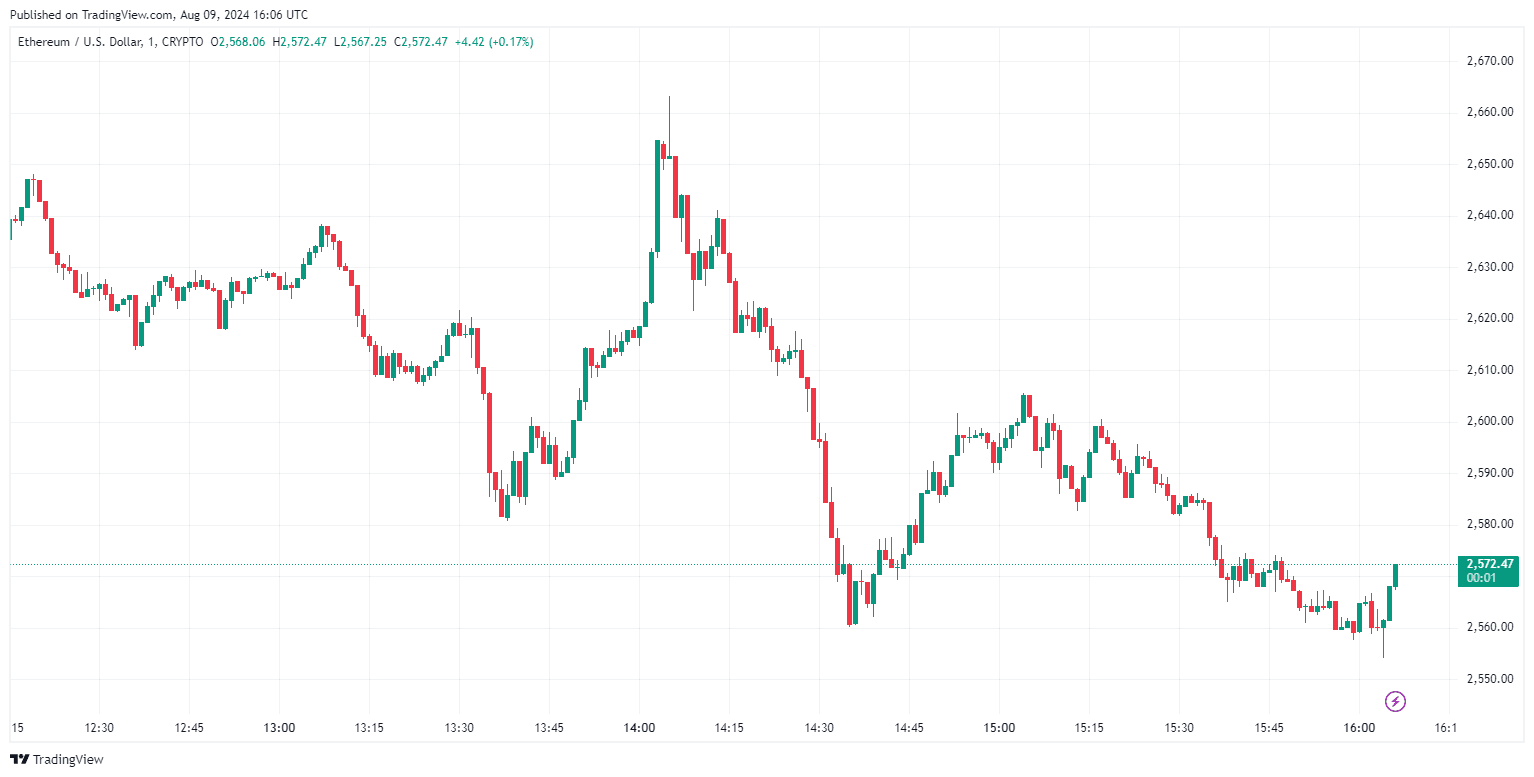The width and height of the screenshot is (1534, 777).
Task: Click the Published on TradingView.com header text
Action: tap(158, 15)
